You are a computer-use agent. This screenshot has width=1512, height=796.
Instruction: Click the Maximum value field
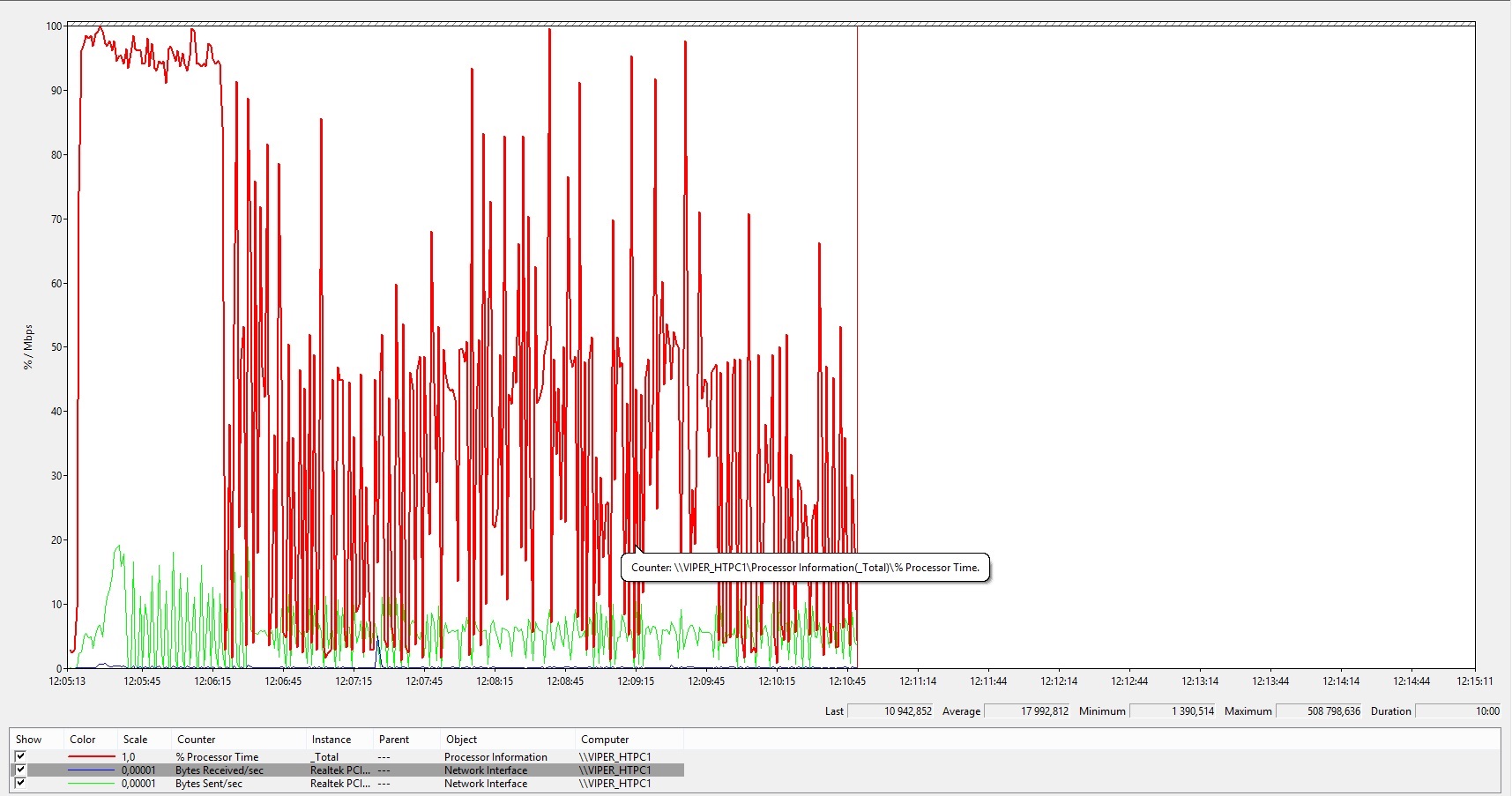[1319, 711]
